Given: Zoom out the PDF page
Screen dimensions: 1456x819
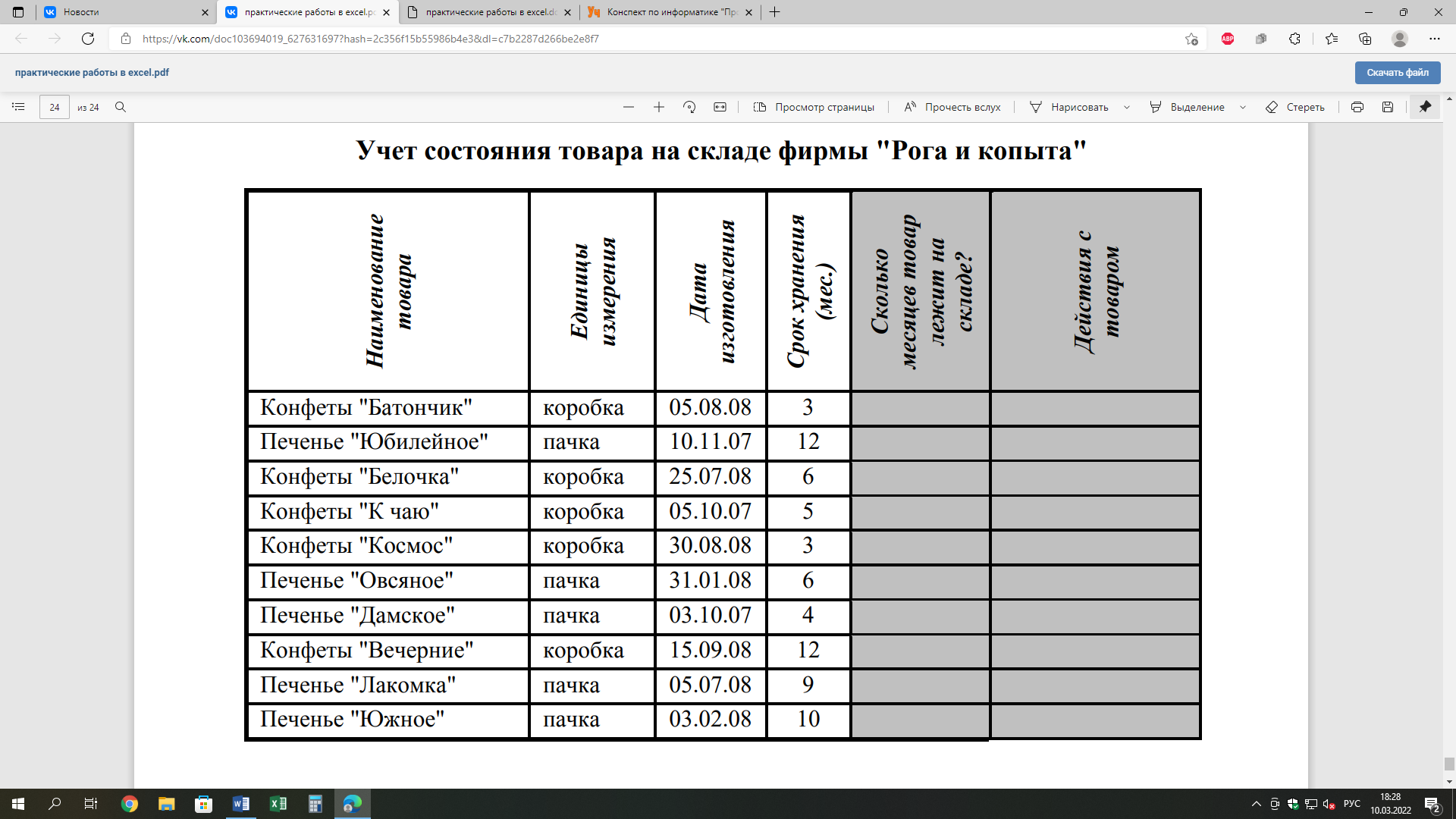Looking at the screenshot, I should [x=629, y=107].
